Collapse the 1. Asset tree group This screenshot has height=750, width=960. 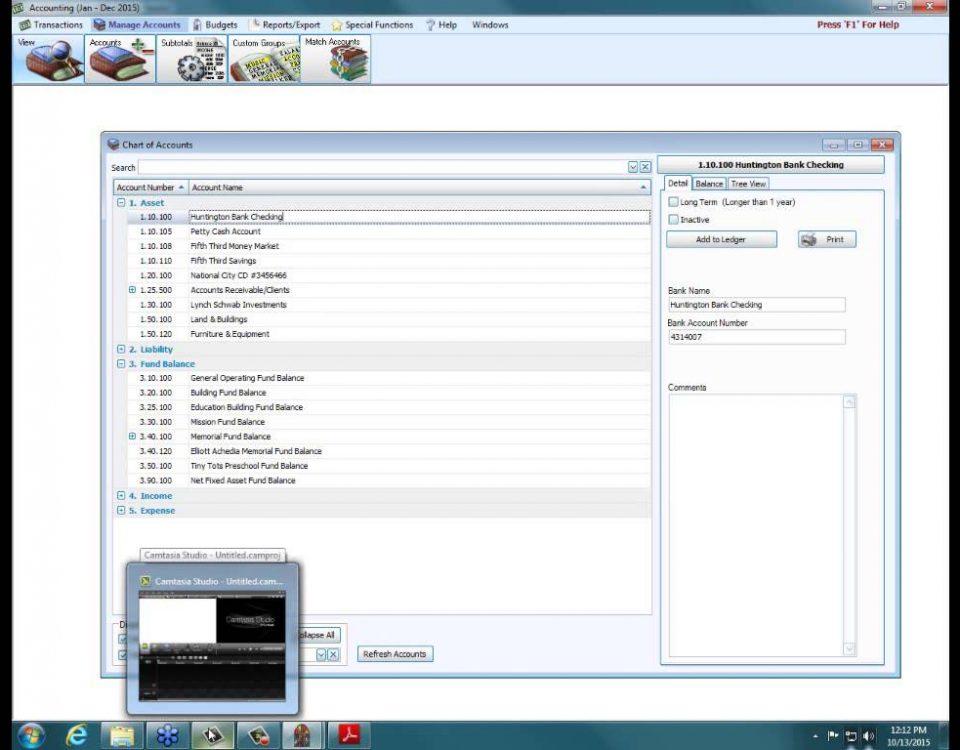tap(121, 203)
